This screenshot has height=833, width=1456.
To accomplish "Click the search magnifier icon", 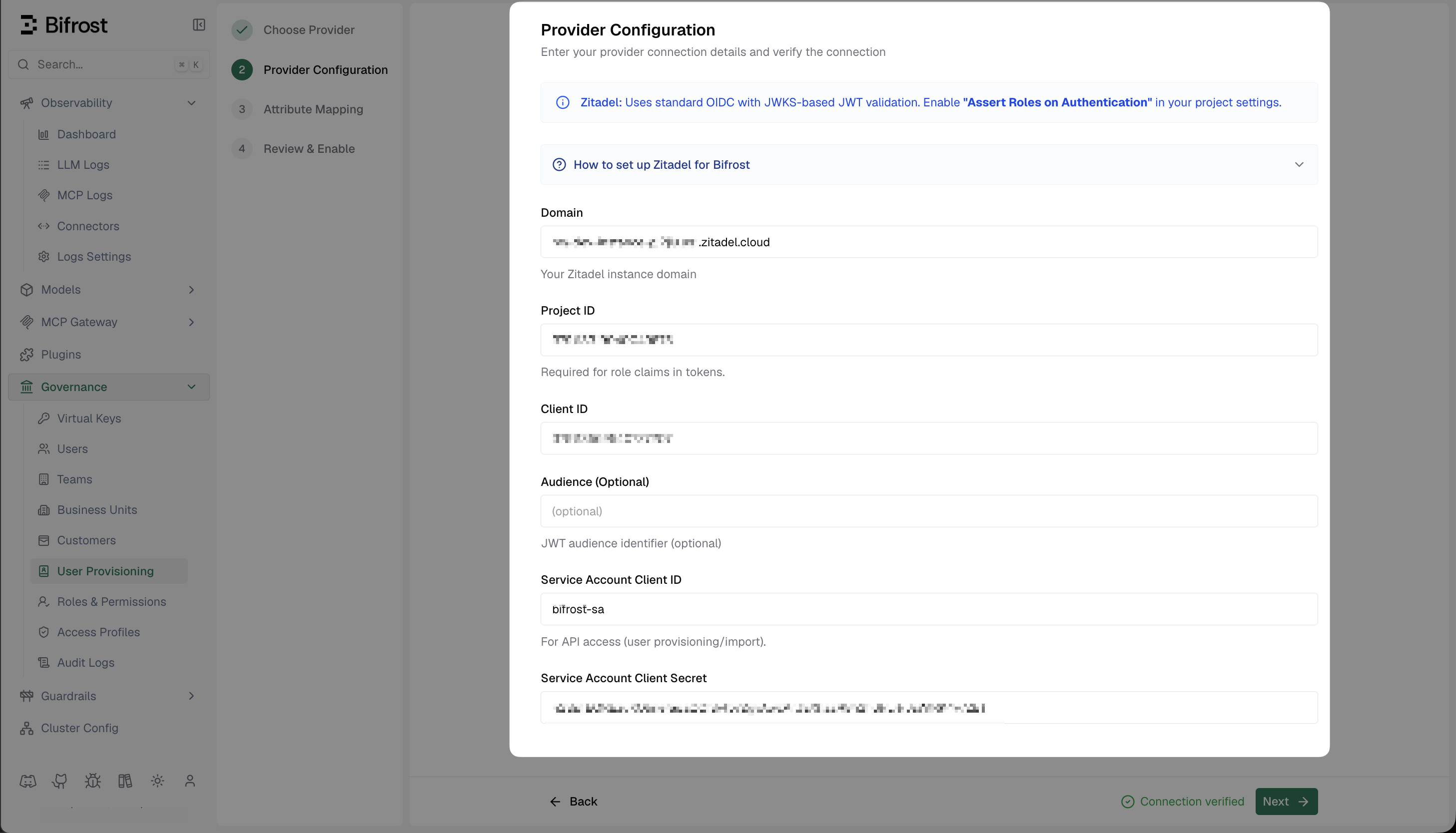I will (23, 64).
